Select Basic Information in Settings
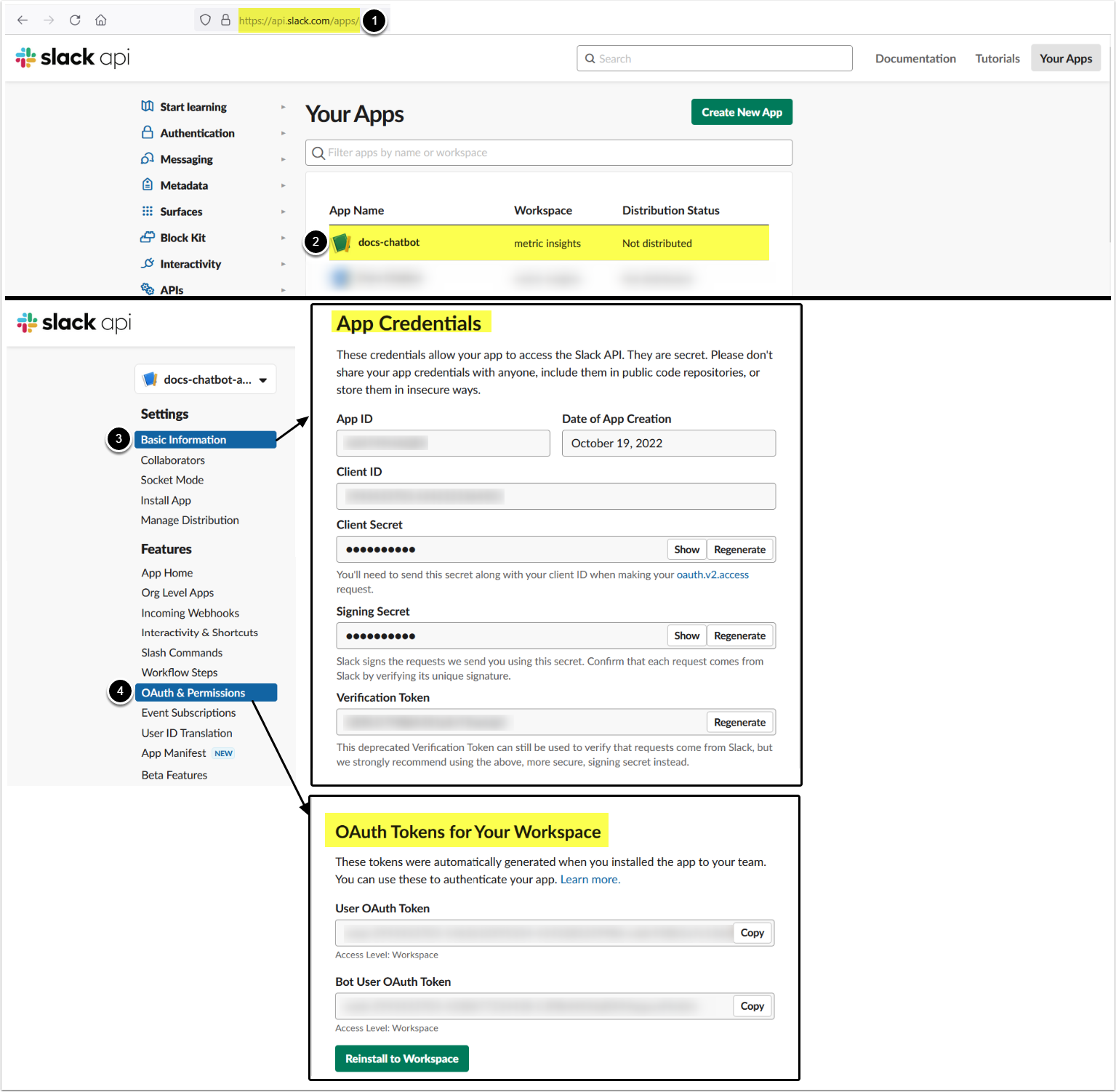 pos(205,440)
